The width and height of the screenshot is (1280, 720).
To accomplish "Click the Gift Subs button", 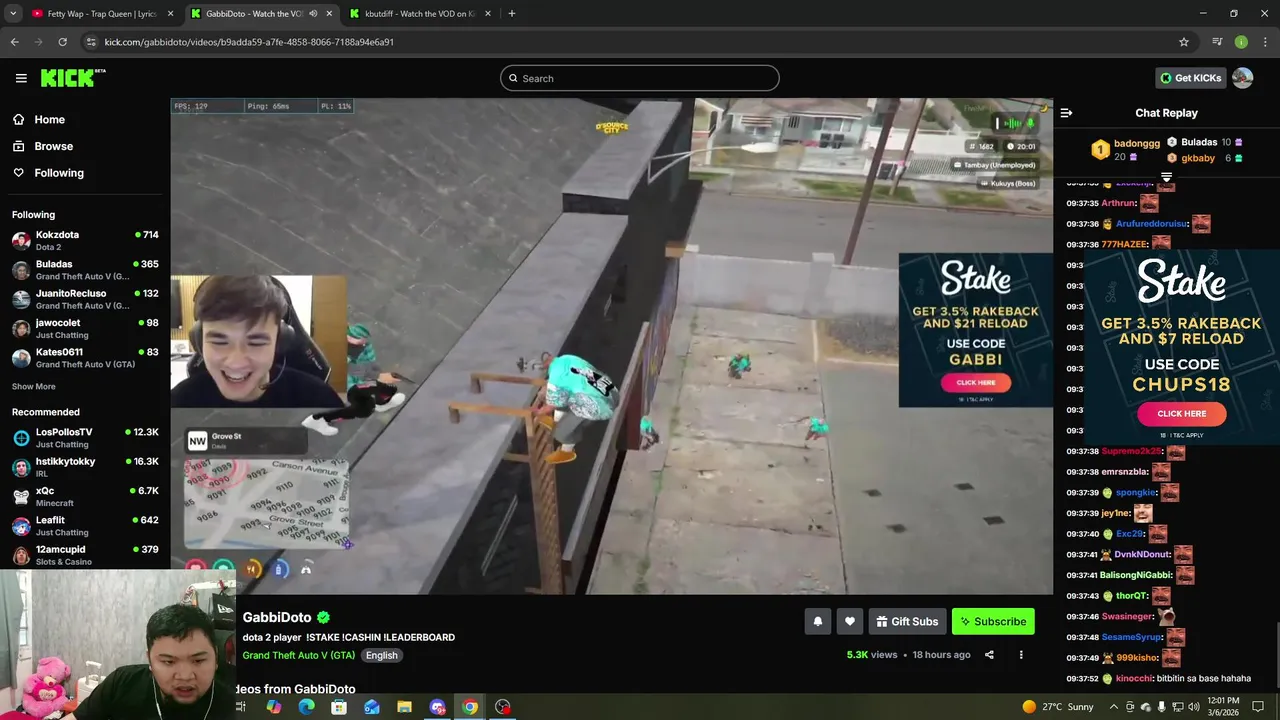I will point(907,621).
